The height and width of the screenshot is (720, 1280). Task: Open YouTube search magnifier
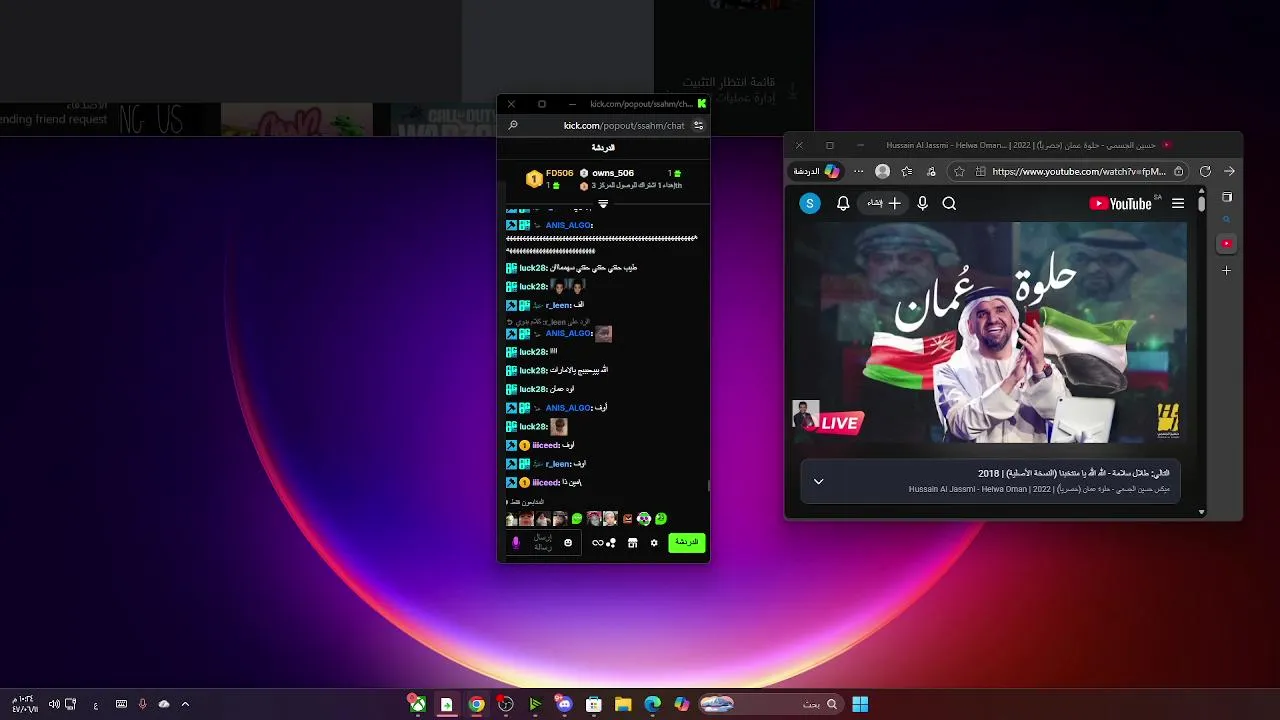point(949,204)
